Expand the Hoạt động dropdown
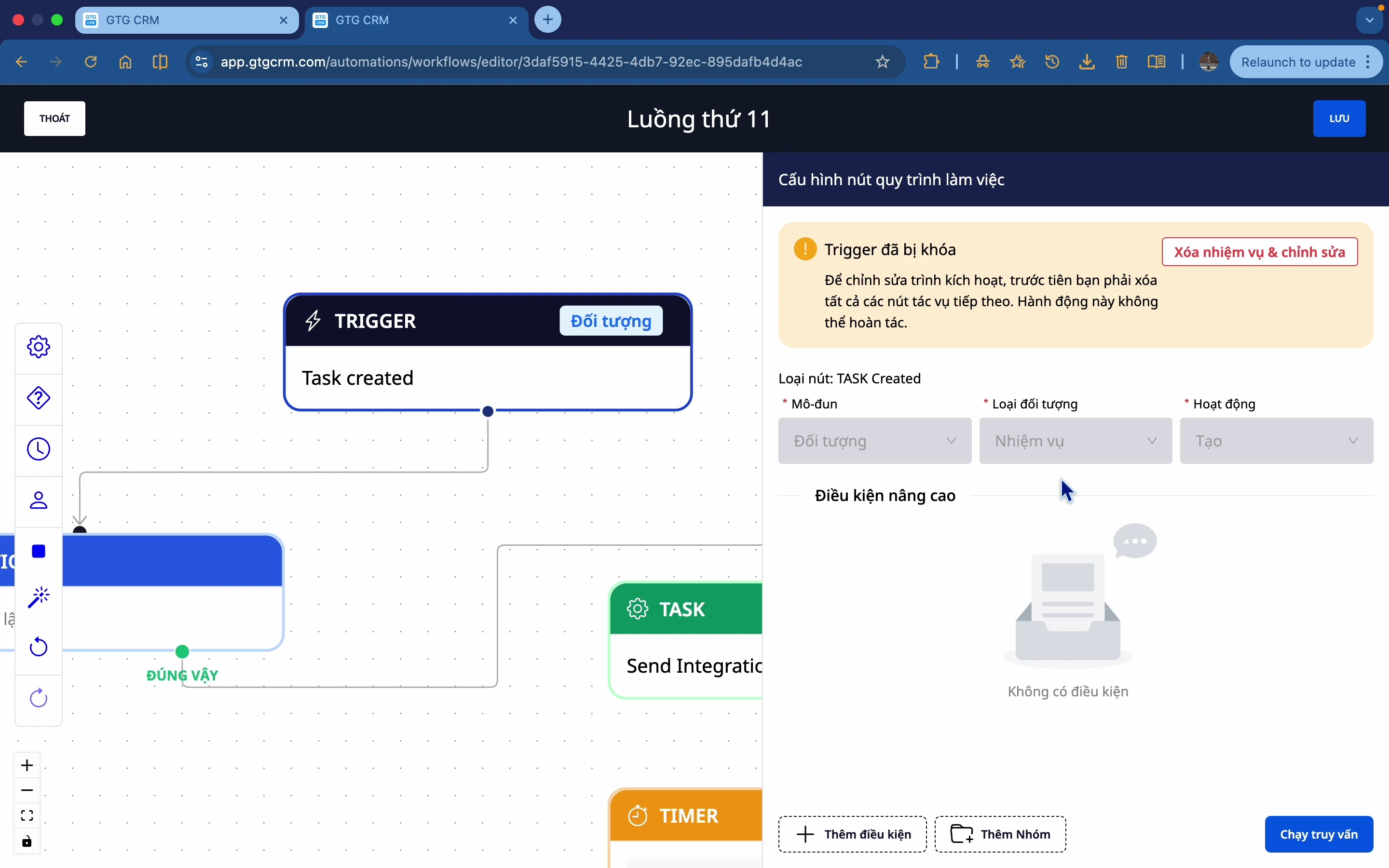The width and height of the screenshot is (1389, 868). (1276, 441)
